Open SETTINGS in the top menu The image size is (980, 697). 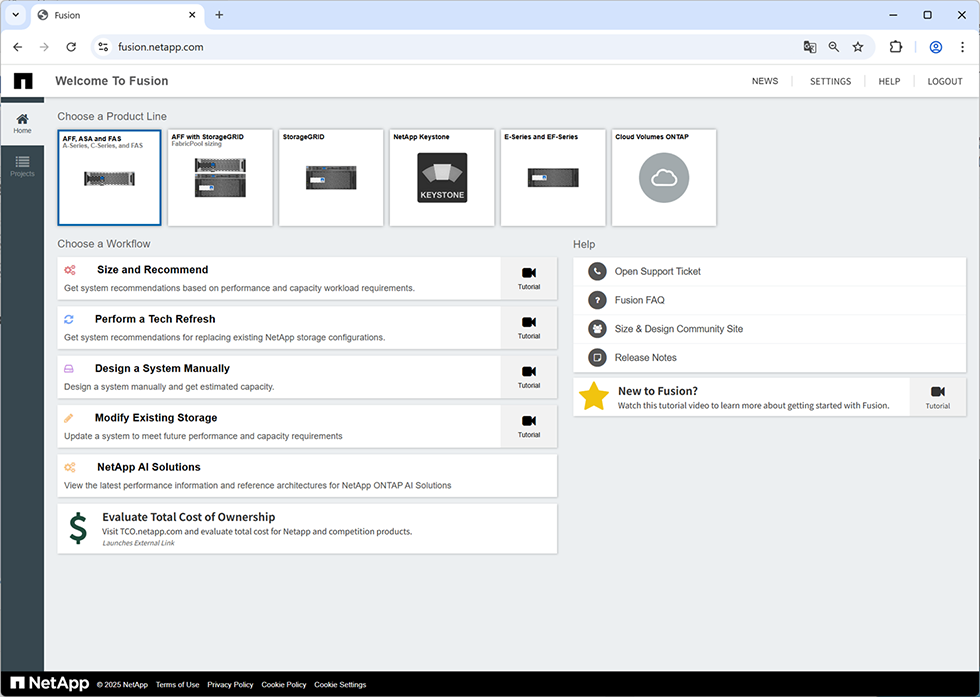(x=831, y=81)
